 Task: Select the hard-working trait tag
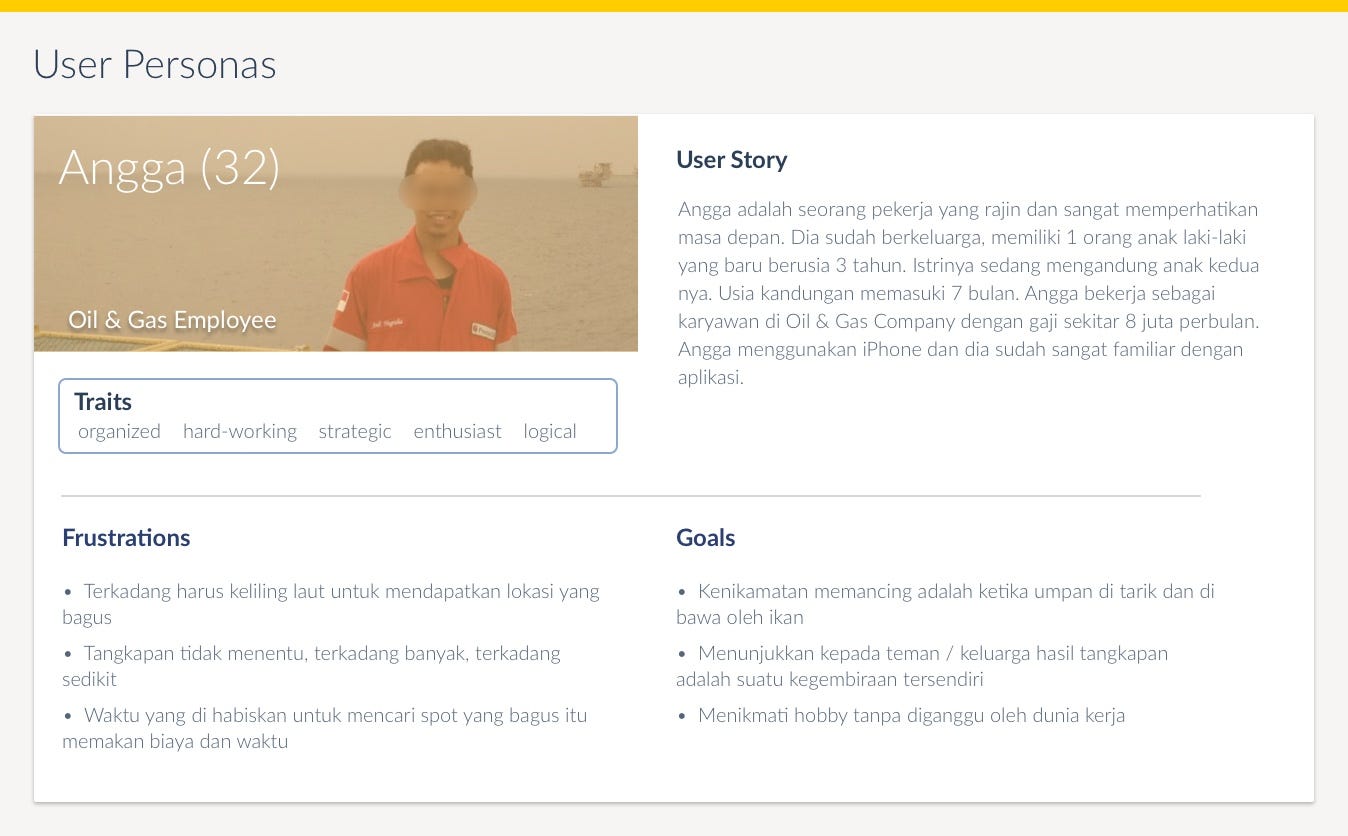[x=240, y=431]
